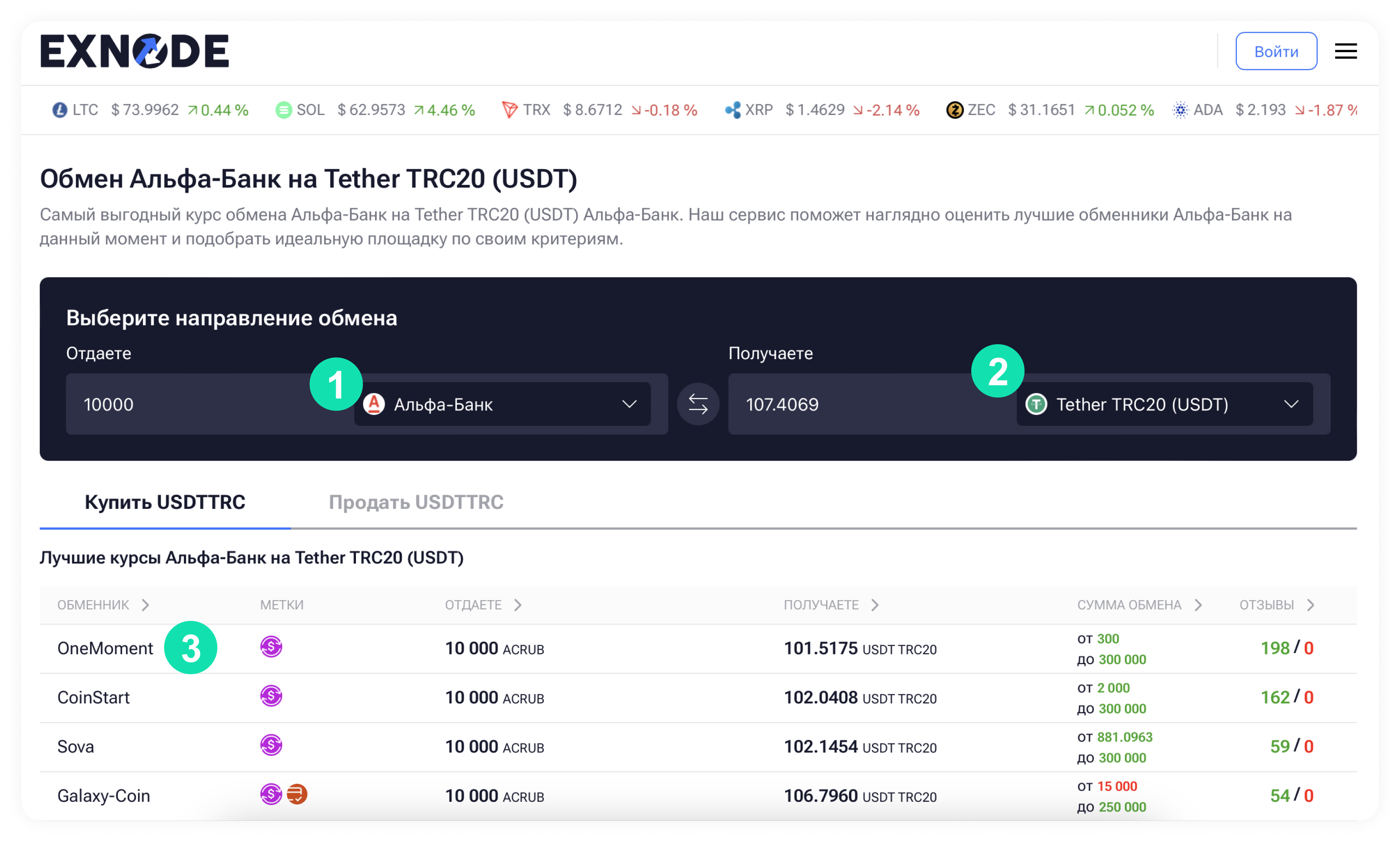Click the 102.1454 USDT TRC20 value
Image resolution: width=1400 pixels, height=842 pixels.
tap(860, 747)
